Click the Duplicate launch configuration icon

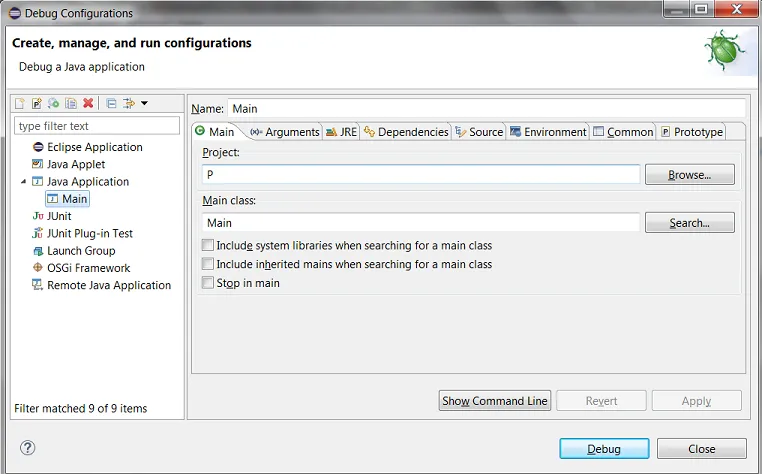[x=71, y=103]
